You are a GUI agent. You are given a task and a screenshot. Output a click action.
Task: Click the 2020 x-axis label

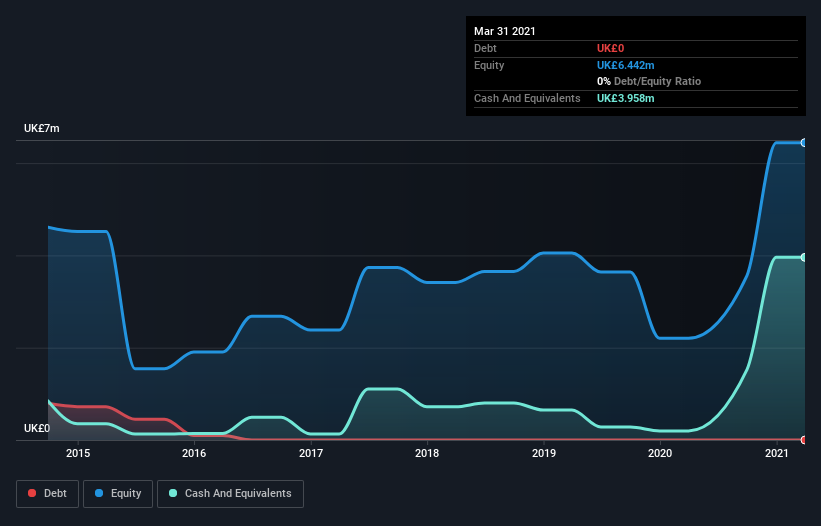(x=660, y=453)
